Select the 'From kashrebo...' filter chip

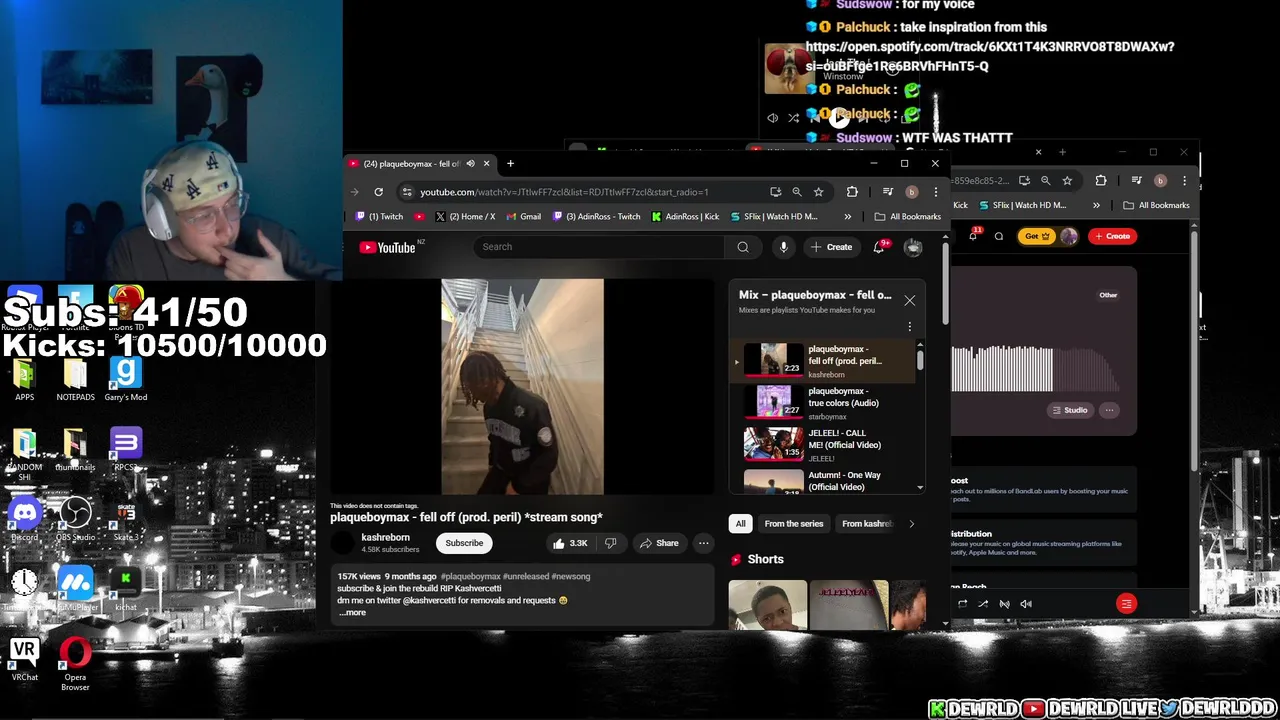866,524
